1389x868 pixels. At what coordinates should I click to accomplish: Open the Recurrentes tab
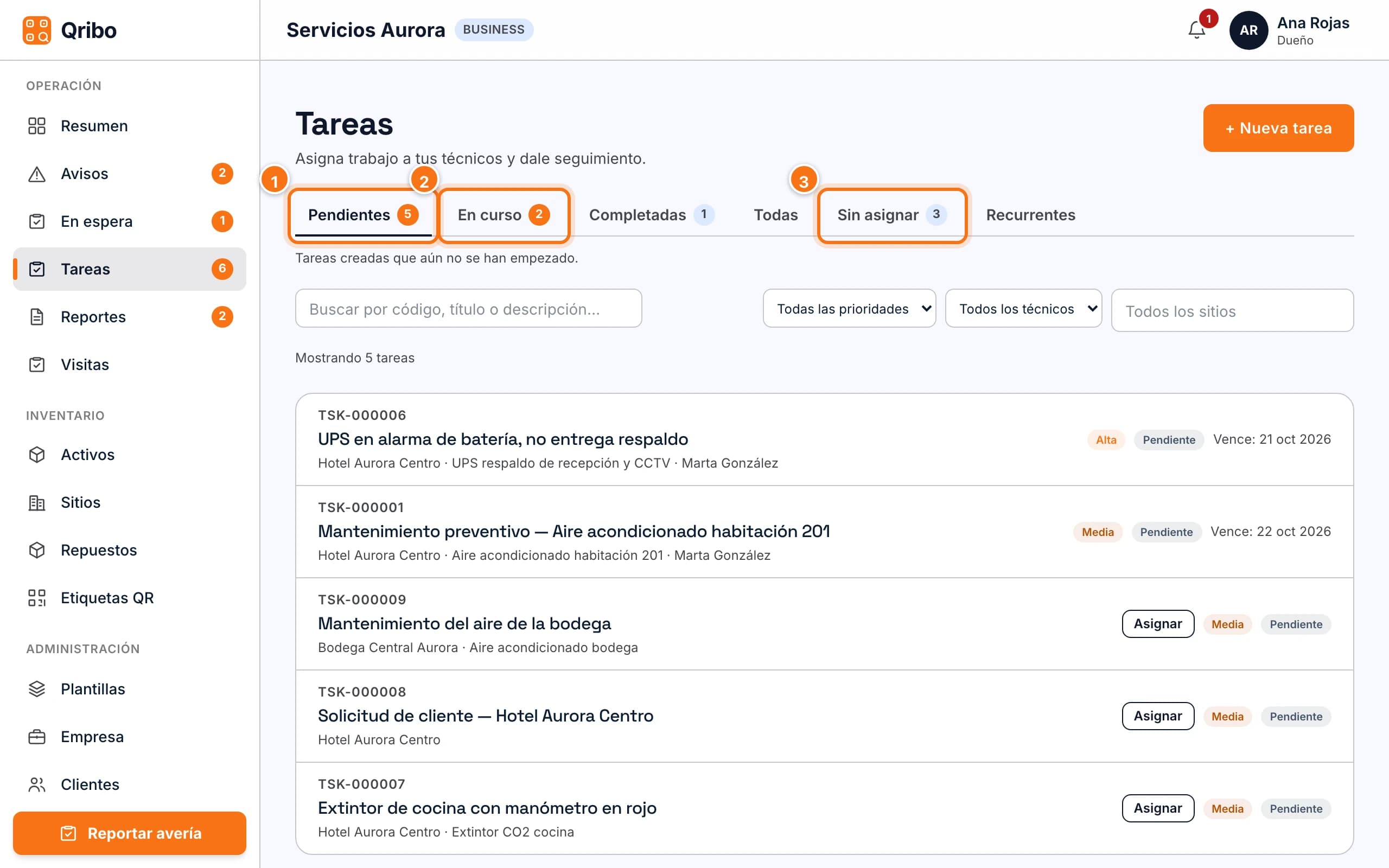[x=1030, y=215]
